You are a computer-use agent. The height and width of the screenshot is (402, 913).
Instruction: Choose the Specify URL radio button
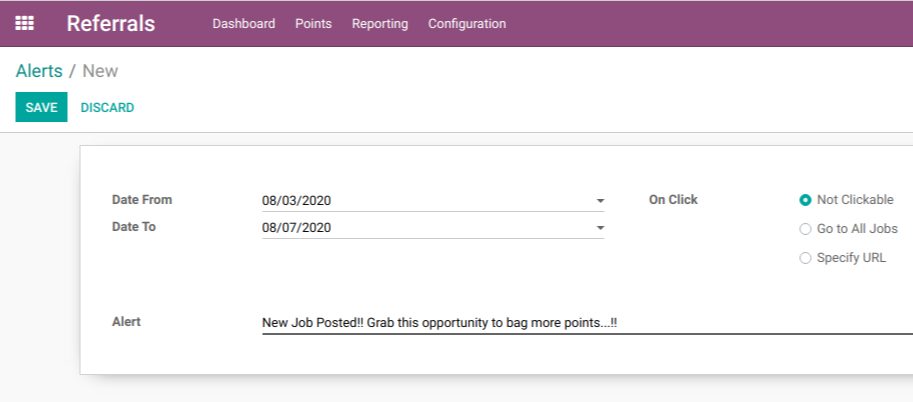click(x=805, y=258)
